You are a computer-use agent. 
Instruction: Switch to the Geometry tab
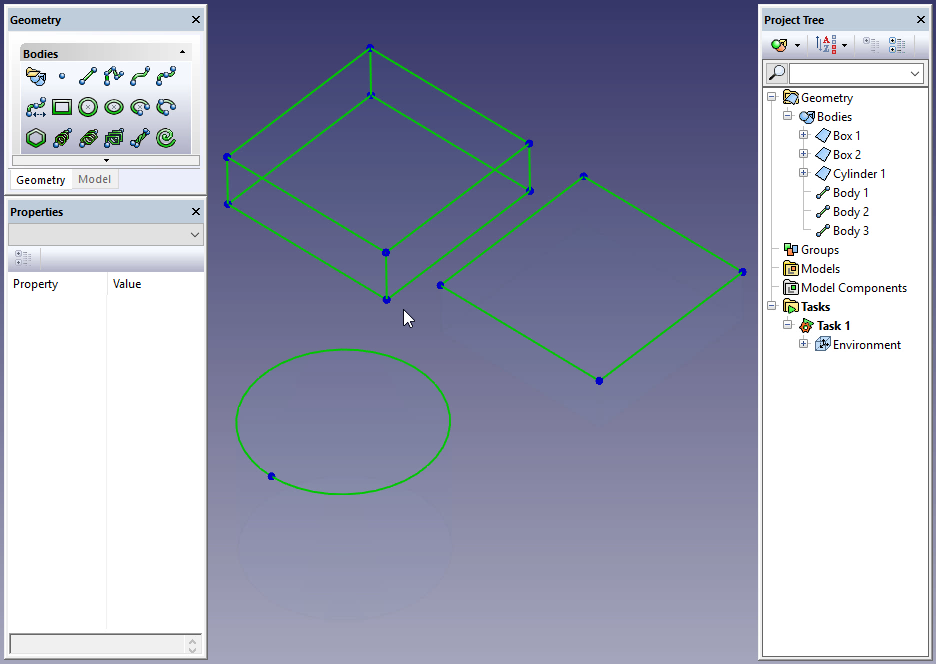pos(40,180)
